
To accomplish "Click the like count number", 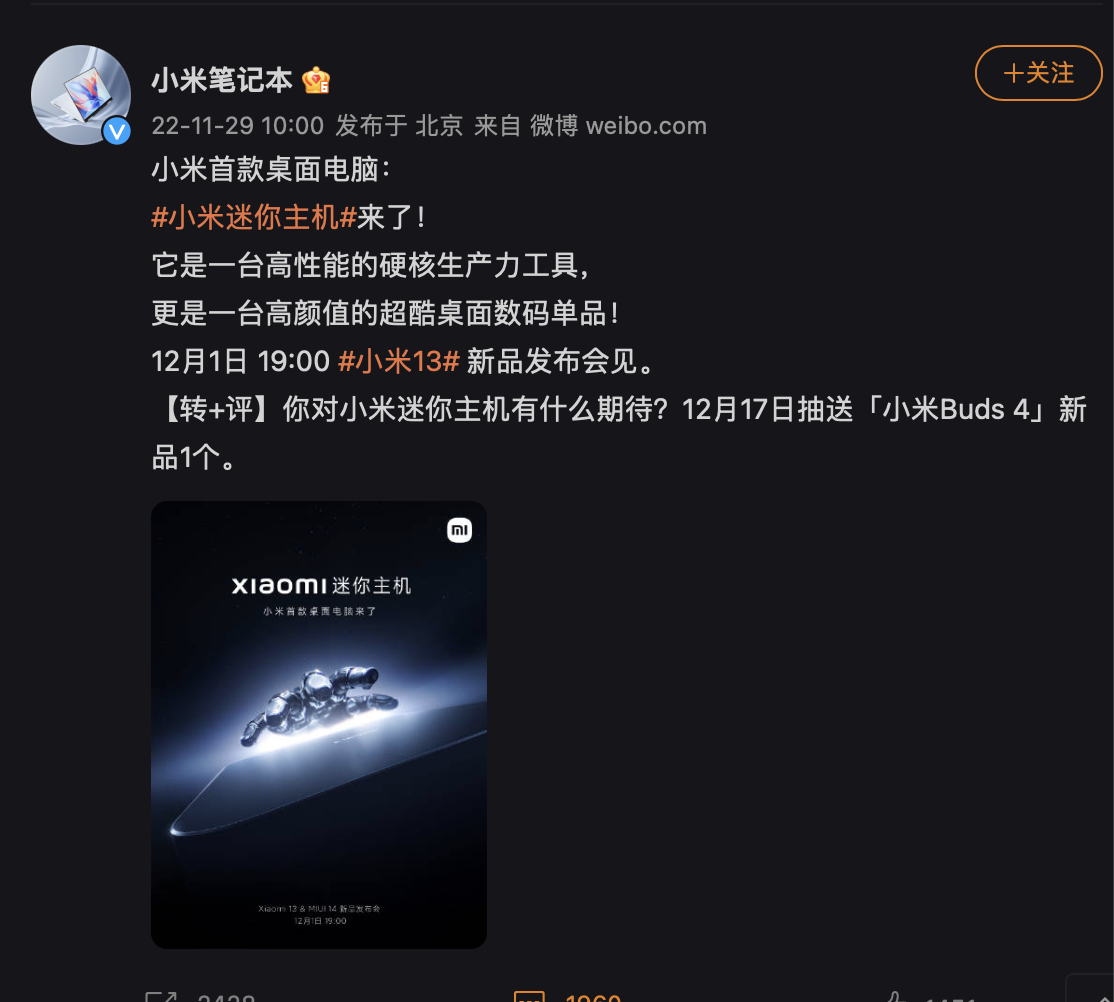I will (x=951, y=998).
